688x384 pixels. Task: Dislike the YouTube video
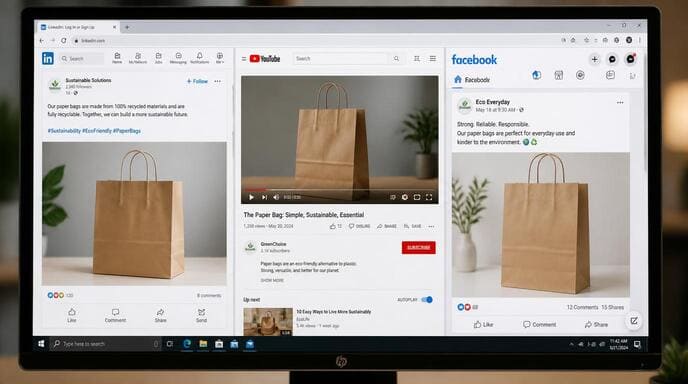(x=359, y=226)
